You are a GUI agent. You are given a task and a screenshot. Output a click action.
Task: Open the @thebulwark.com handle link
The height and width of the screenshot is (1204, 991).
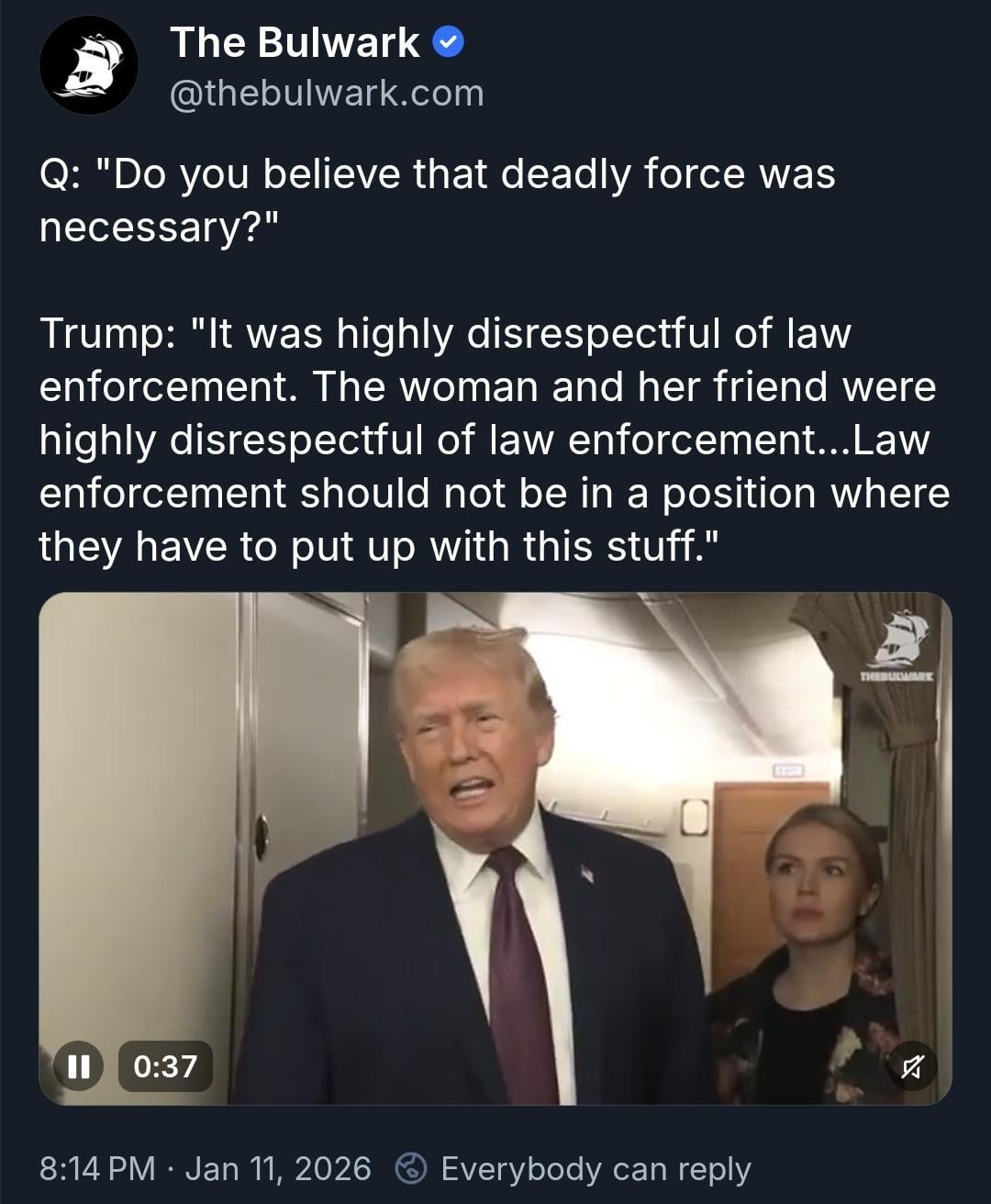tap(327, 93)
